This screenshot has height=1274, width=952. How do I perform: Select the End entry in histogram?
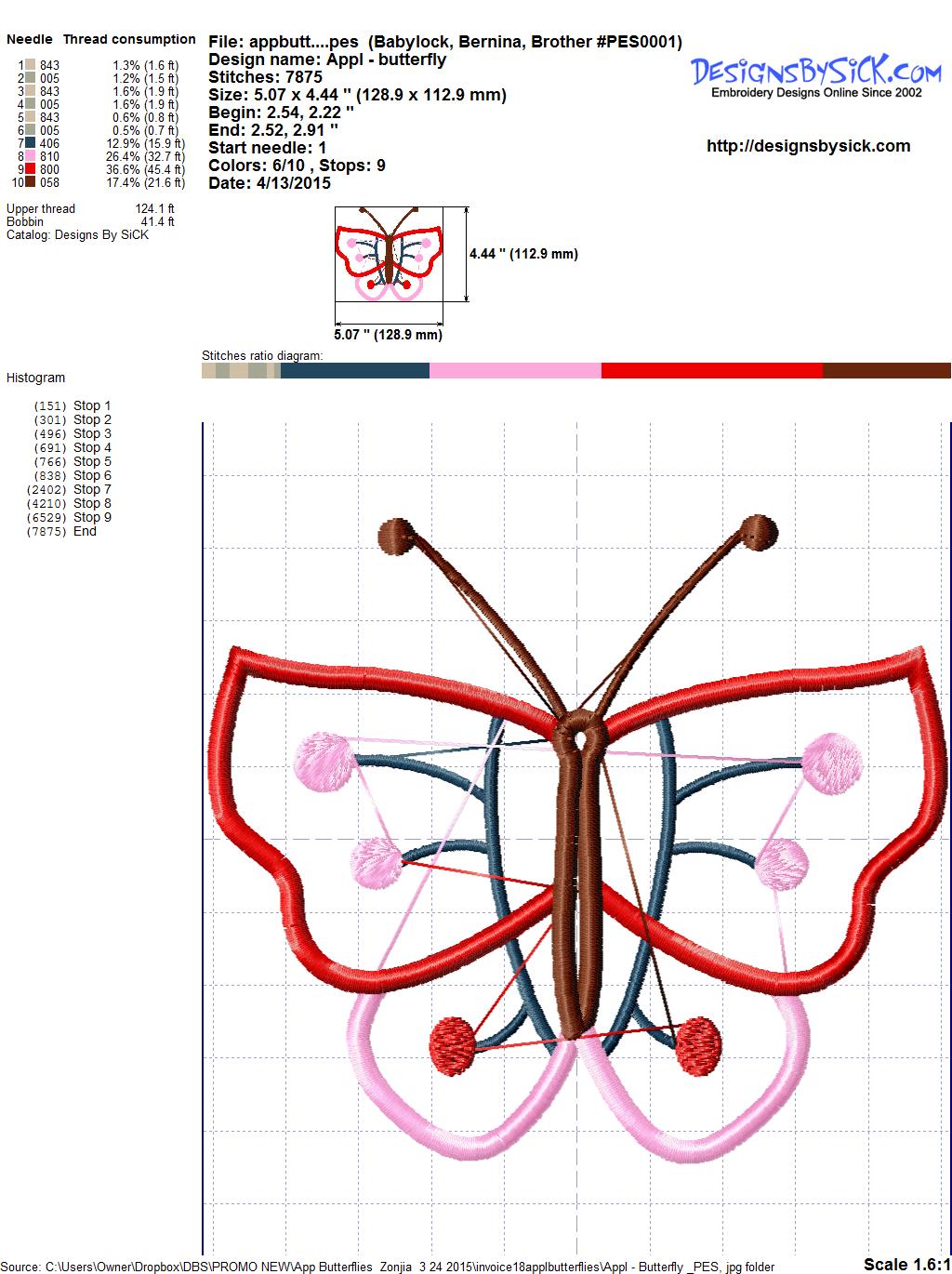85,531
